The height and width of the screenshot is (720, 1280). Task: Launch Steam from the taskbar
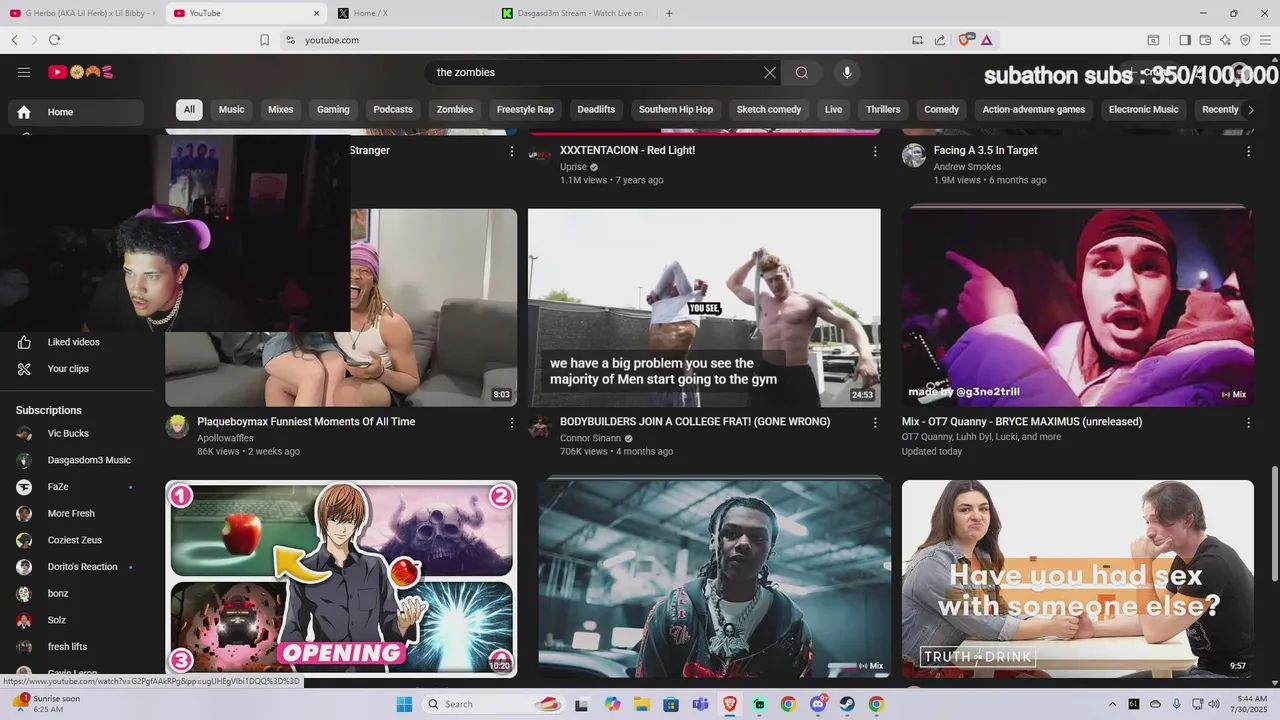point(847,704)
